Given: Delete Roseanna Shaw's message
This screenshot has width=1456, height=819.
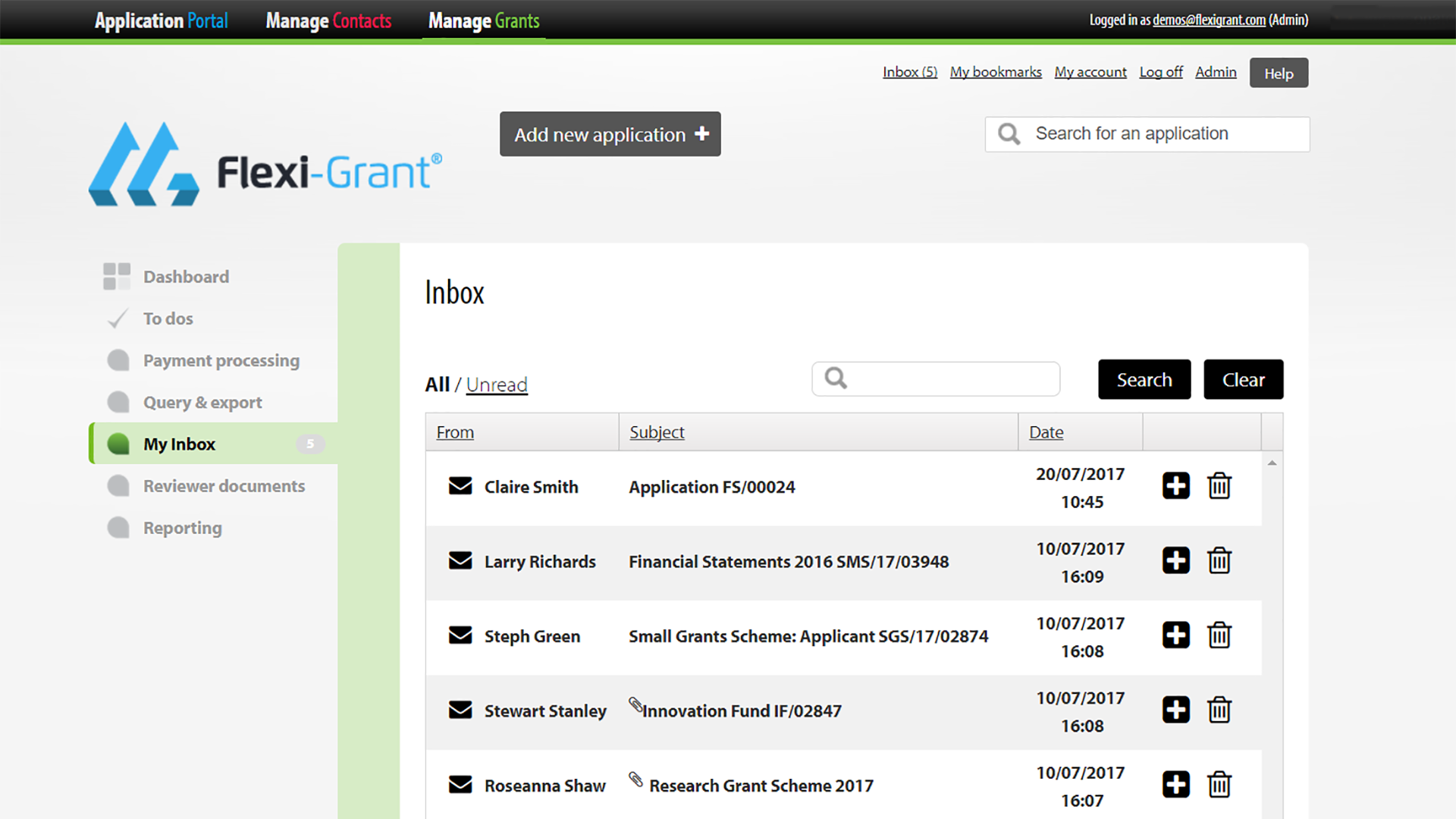Looking at the screenshot, I should point(1219,785).
